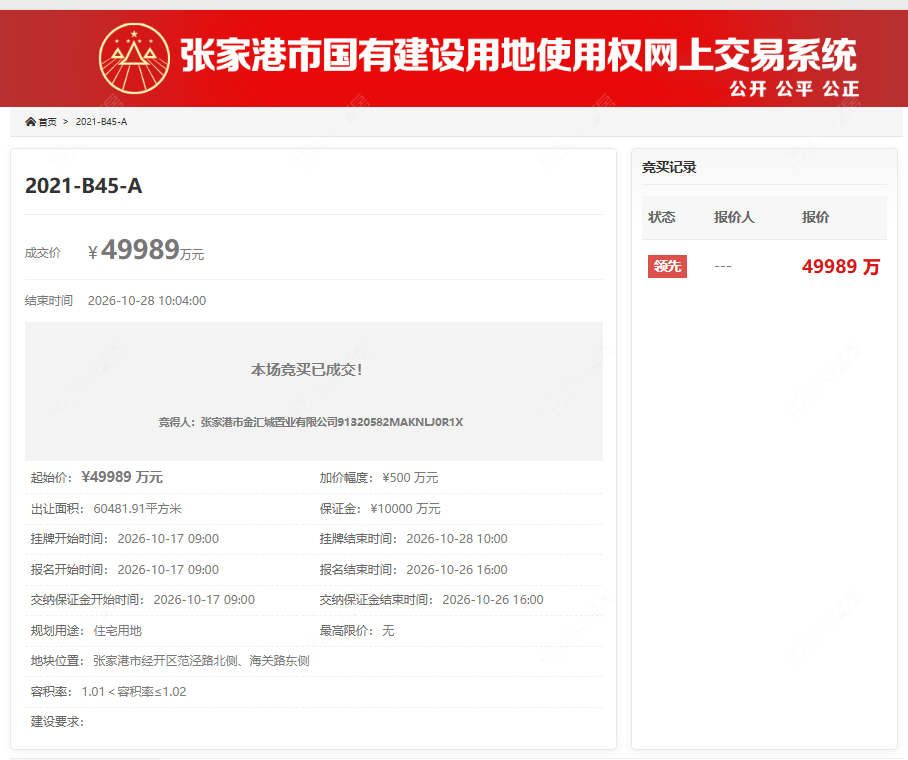Click the 建设要求 label
Image resolution: width=908 pixels, height=760 pixels.
point(57,722)
